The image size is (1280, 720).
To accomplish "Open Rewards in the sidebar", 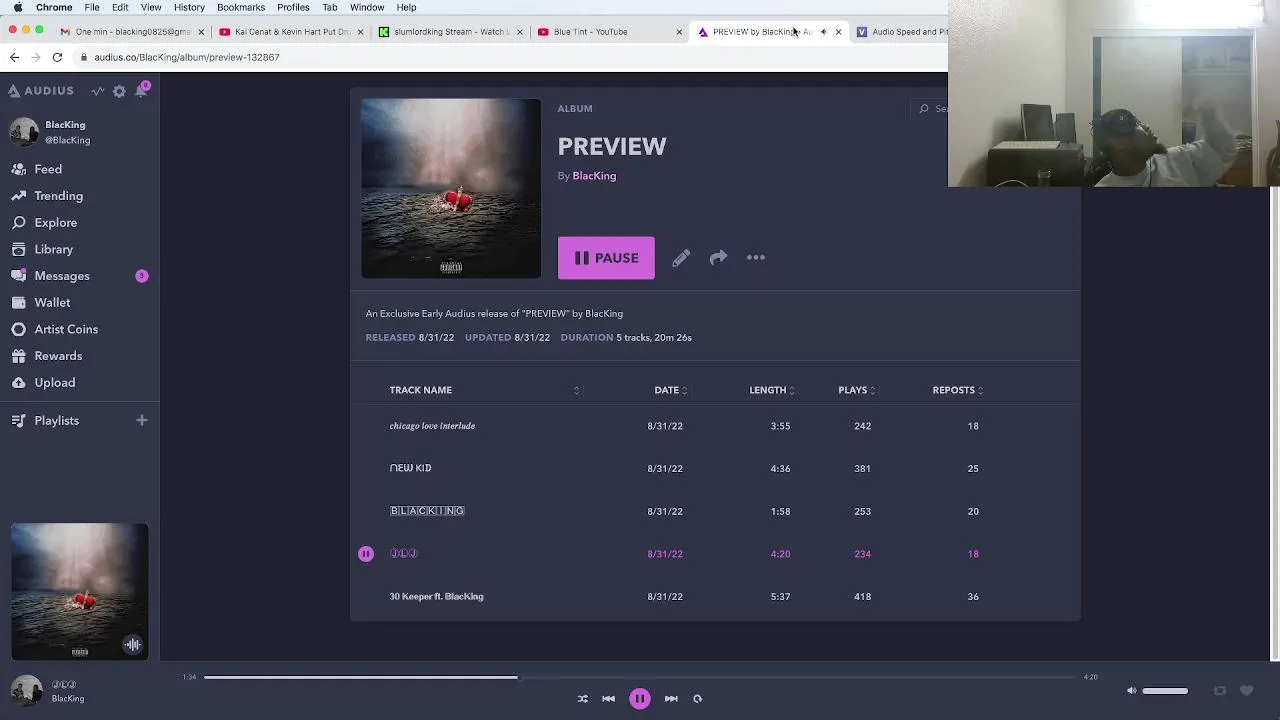I will click(58, 356).
